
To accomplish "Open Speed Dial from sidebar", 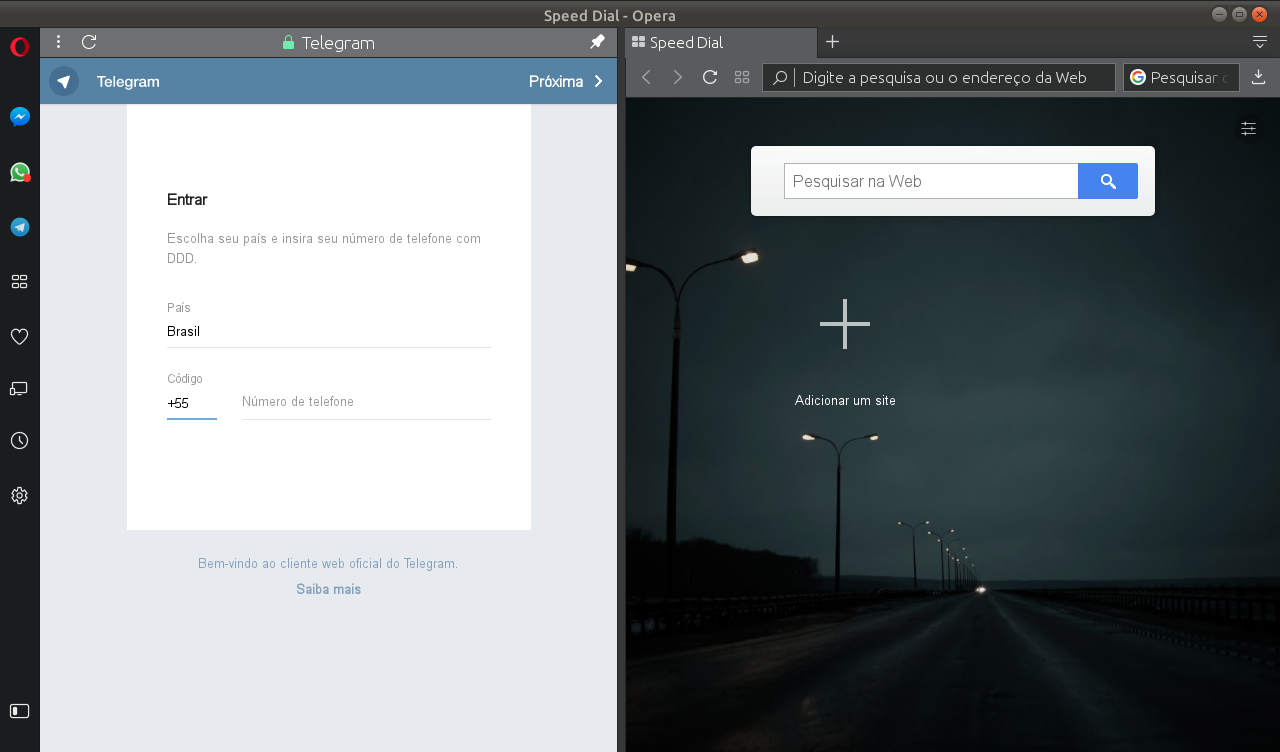I will pos(19,282).
